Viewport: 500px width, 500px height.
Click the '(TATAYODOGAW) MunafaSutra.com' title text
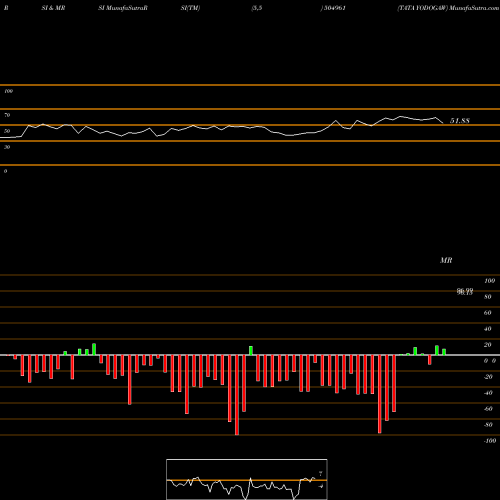pos(448,8)
